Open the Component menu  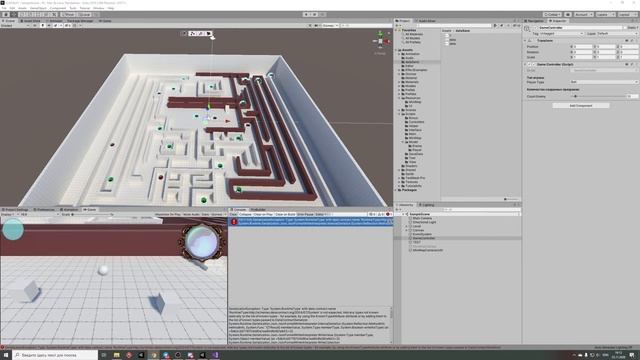(x=58, y=8)
